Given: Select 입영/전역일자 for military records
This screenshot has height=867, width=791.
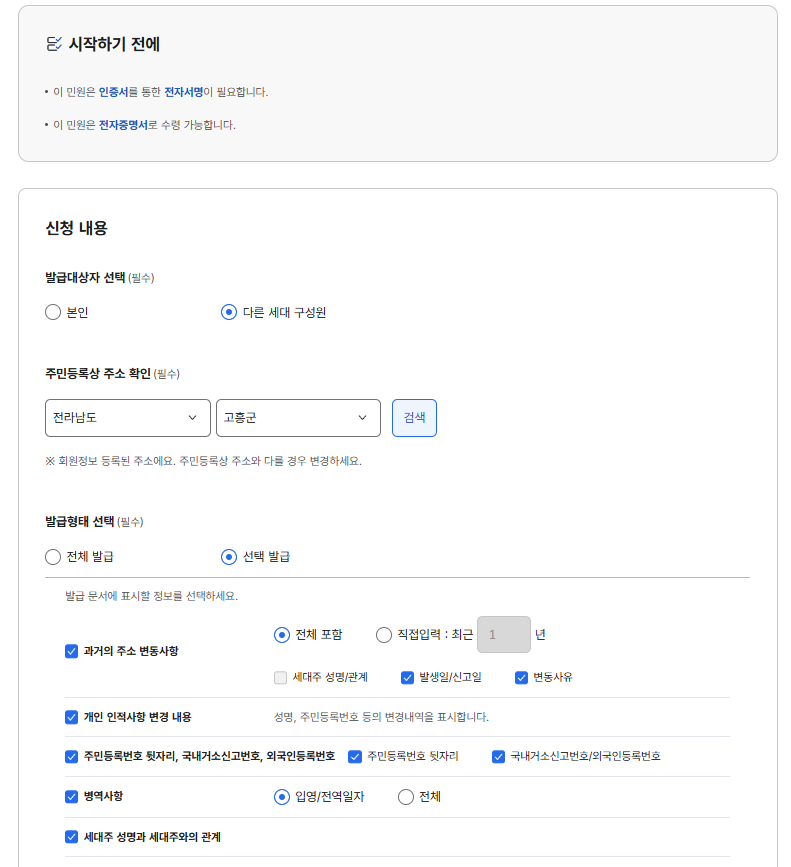Looking at the screenshot, I should (284, 796).
